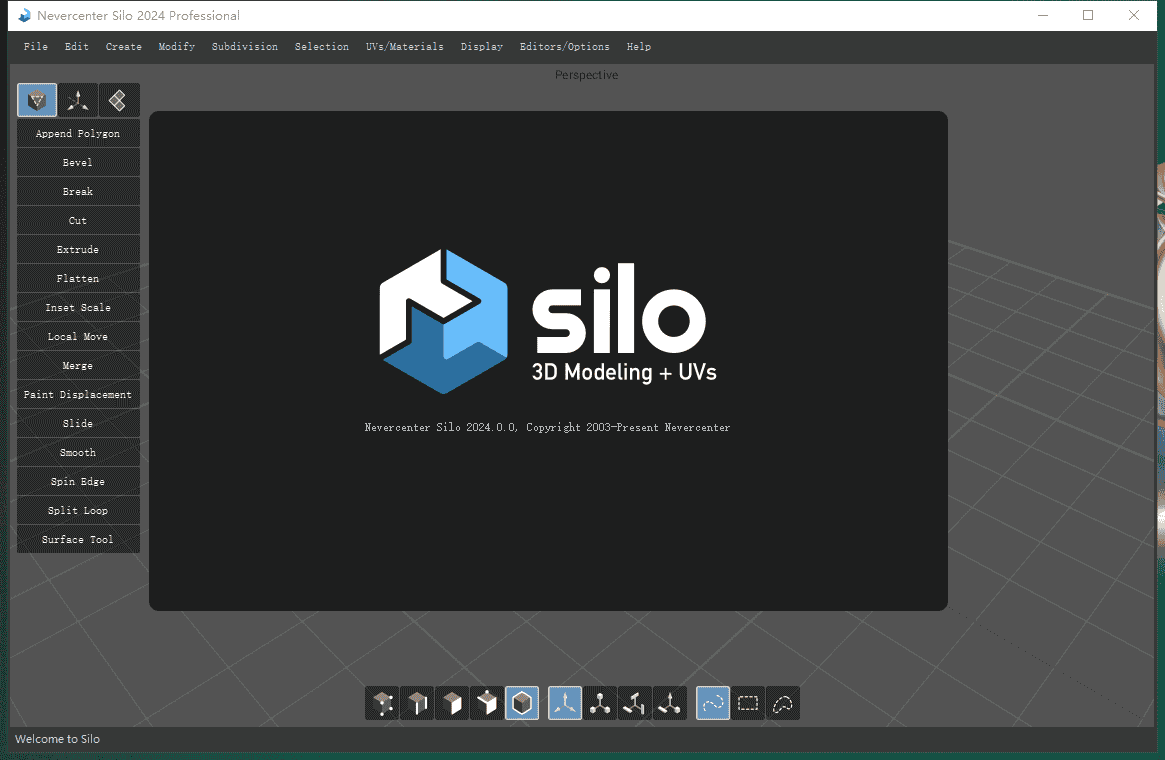This screenshot has height=760, width=1165.
Task: Click the geometry tools cube tab
Action: [x=37, y=100]
